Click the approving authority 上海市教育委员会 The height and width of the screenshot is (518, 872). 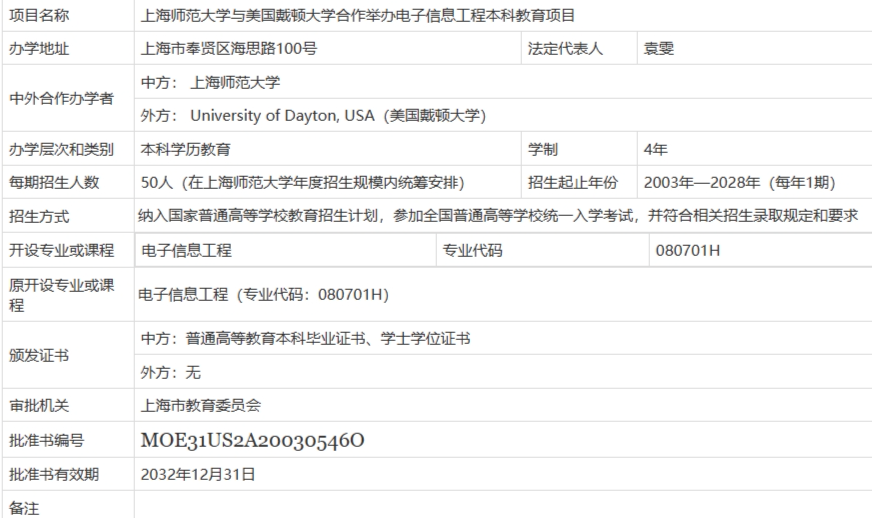tap(201, 406)
